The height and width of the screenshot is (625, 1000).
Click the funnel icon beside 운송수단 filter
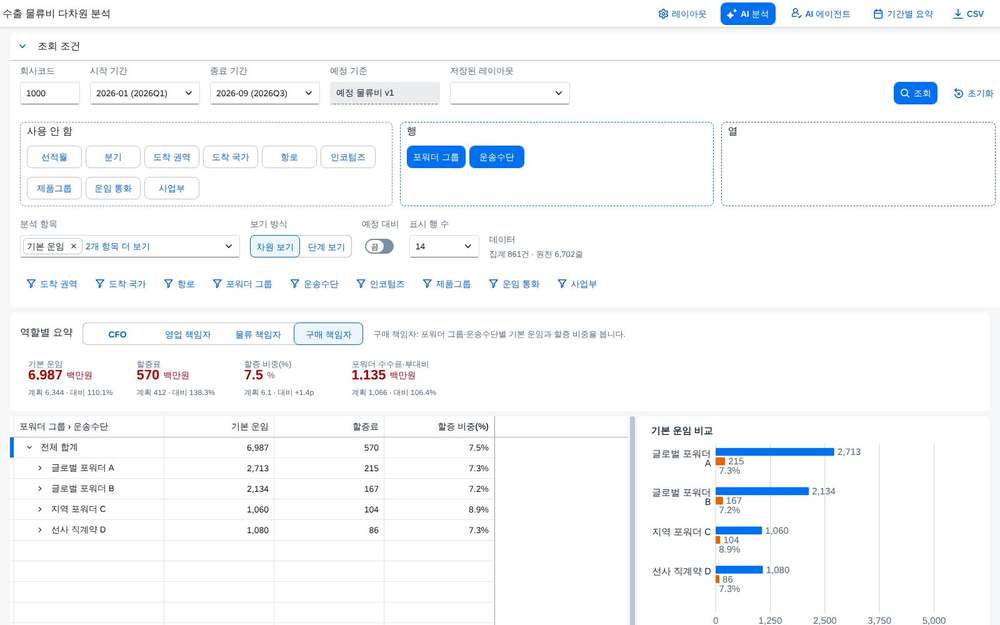[x=295, y=284]
